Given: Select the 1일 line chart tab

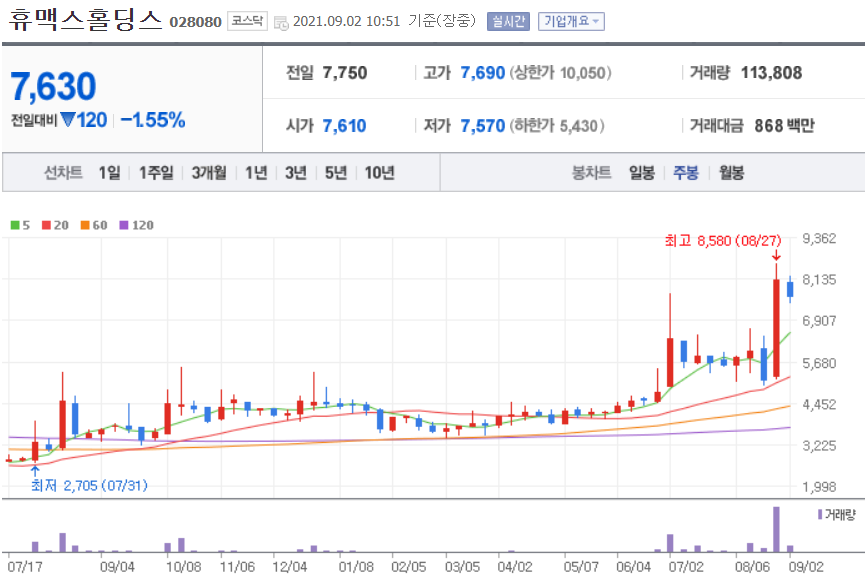Looking at the screenshot, I should coord(109,173).
